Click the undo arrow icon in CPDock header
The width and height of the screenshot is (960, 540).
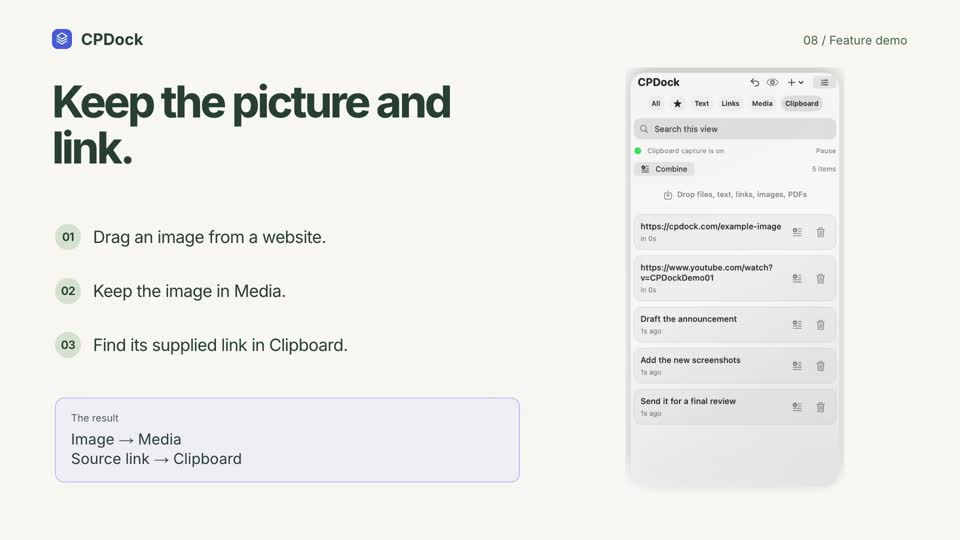point(754,82)
